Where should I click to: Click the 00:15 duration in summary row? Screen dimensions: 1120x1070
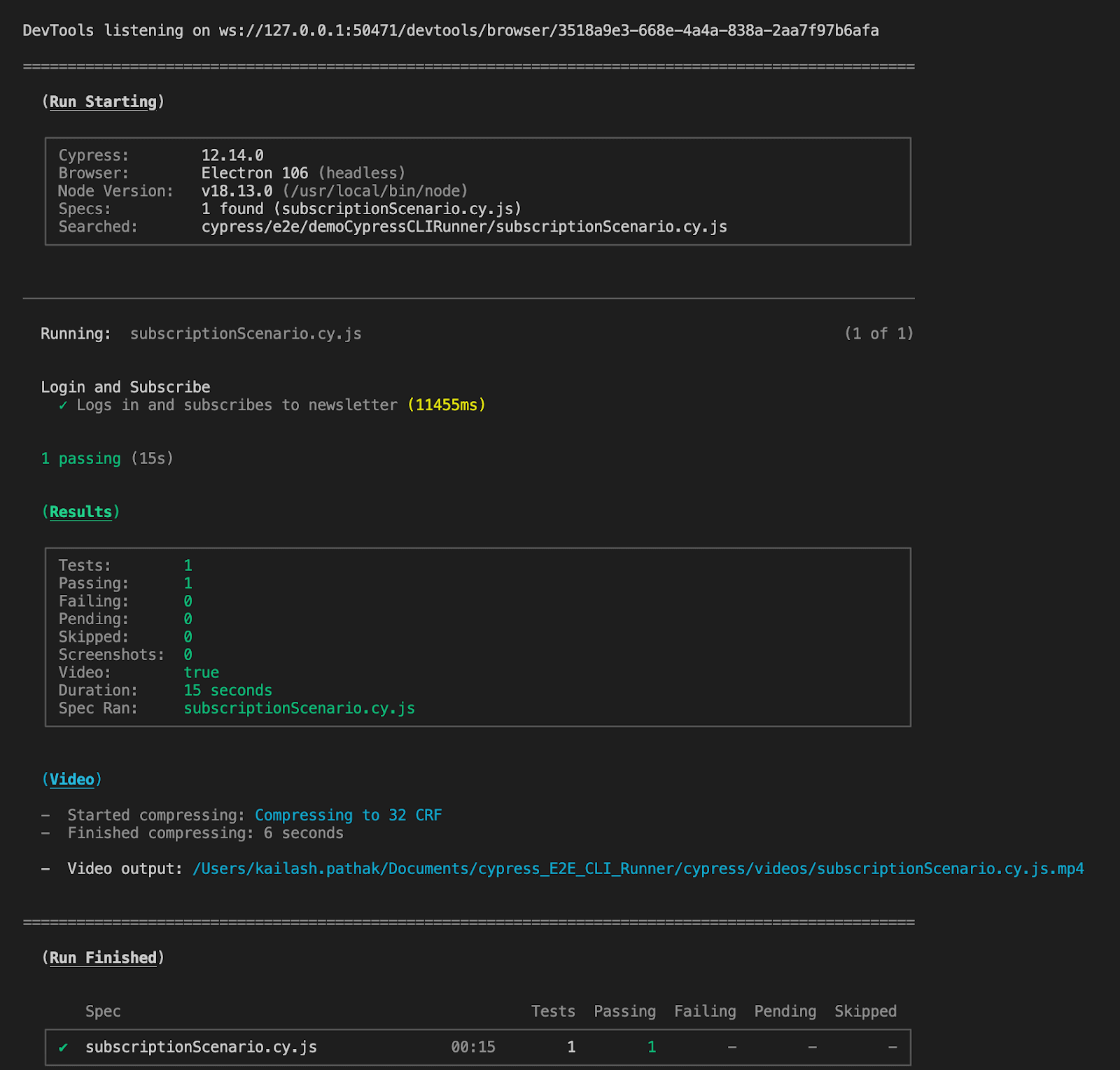(x=472, y=1047)
